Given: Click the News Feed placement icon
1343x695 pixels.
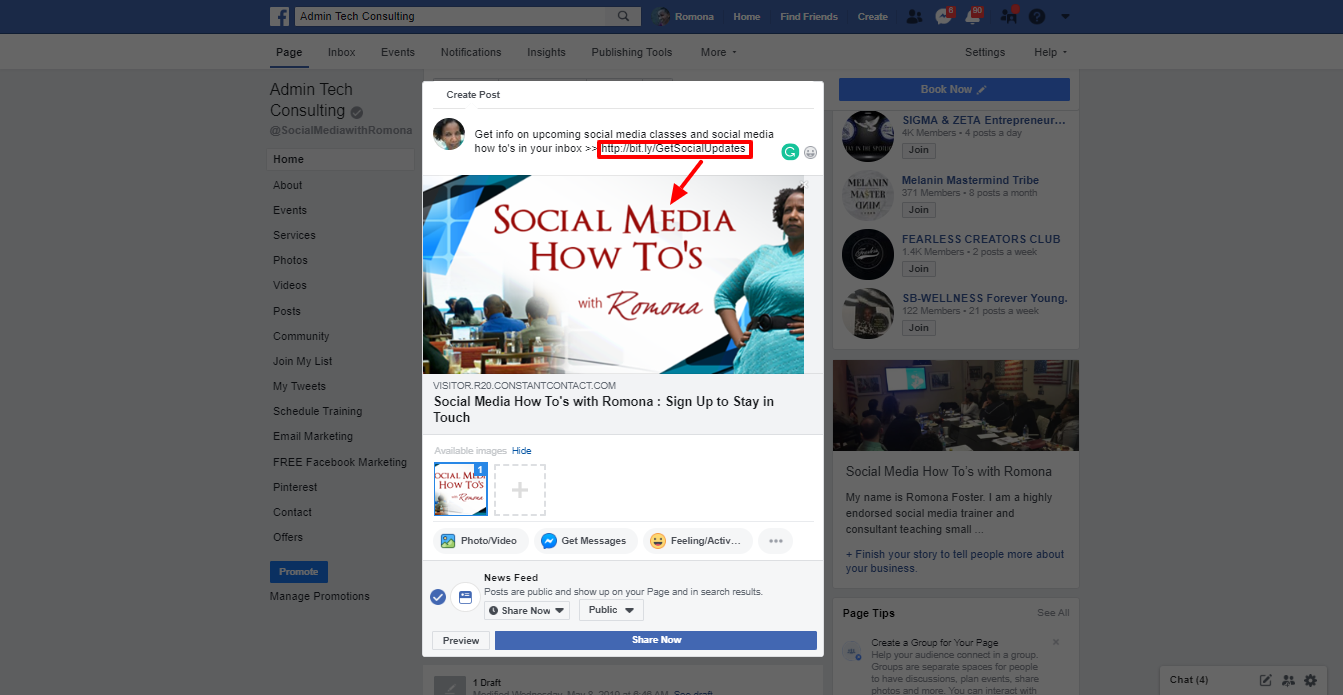Looking at the screenshot, I should tap(465, 597).
